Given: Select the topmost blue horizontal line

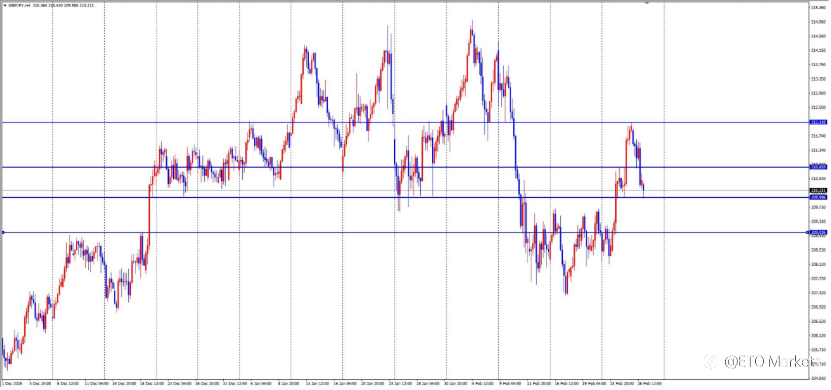Looking at the screenshot, I should 405,122.
